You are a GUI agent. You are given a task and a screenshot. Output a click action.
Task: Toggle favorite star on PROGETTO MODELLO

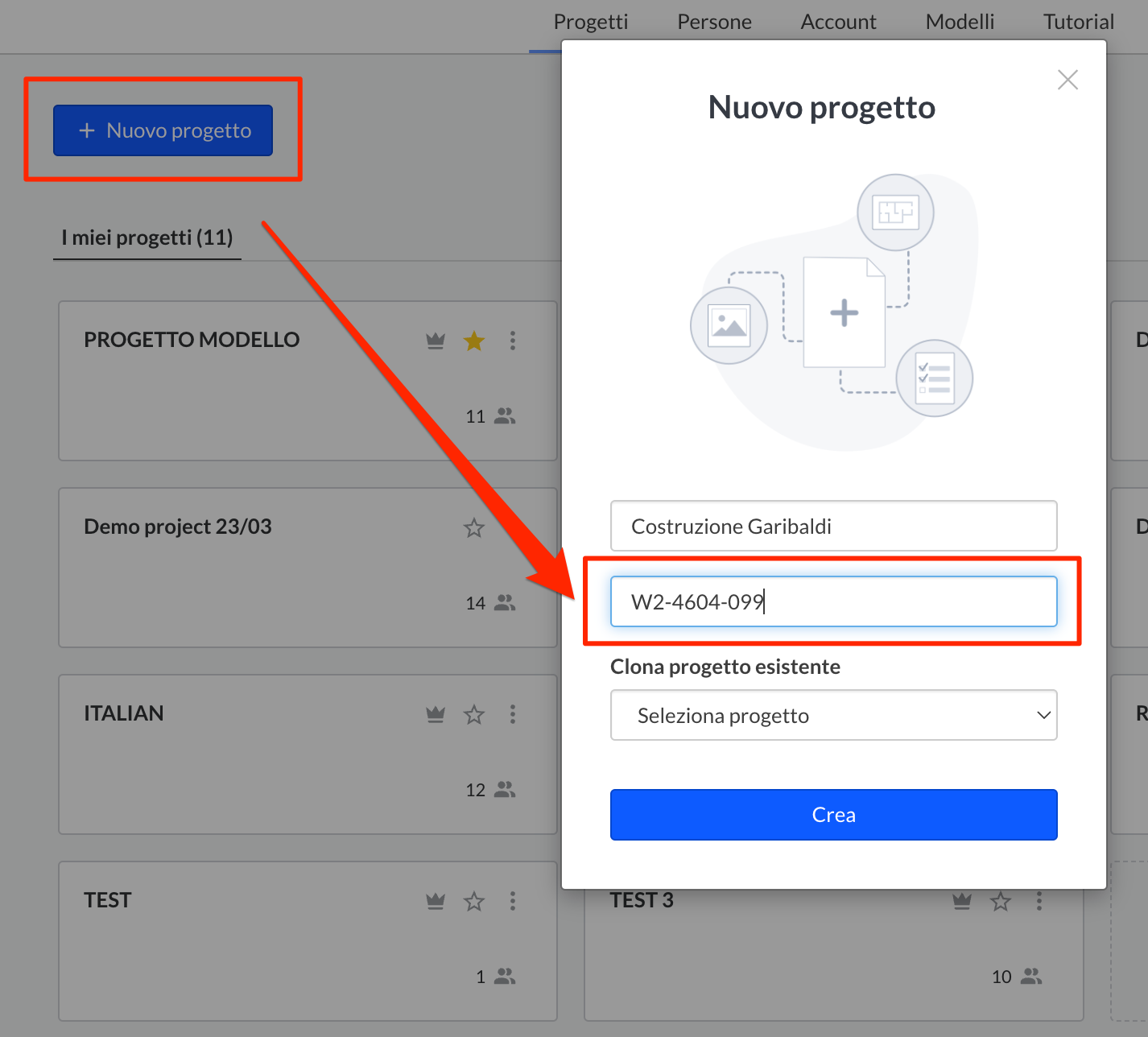point(474,341)
